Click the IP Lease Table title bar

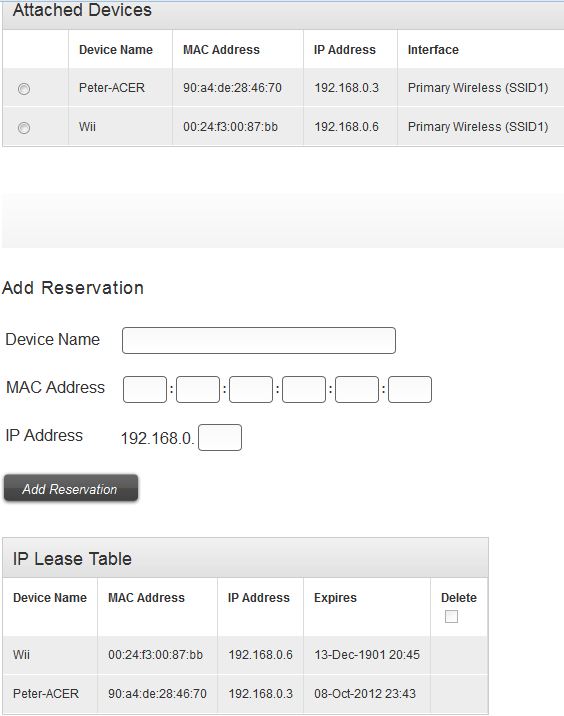[245, 558]
